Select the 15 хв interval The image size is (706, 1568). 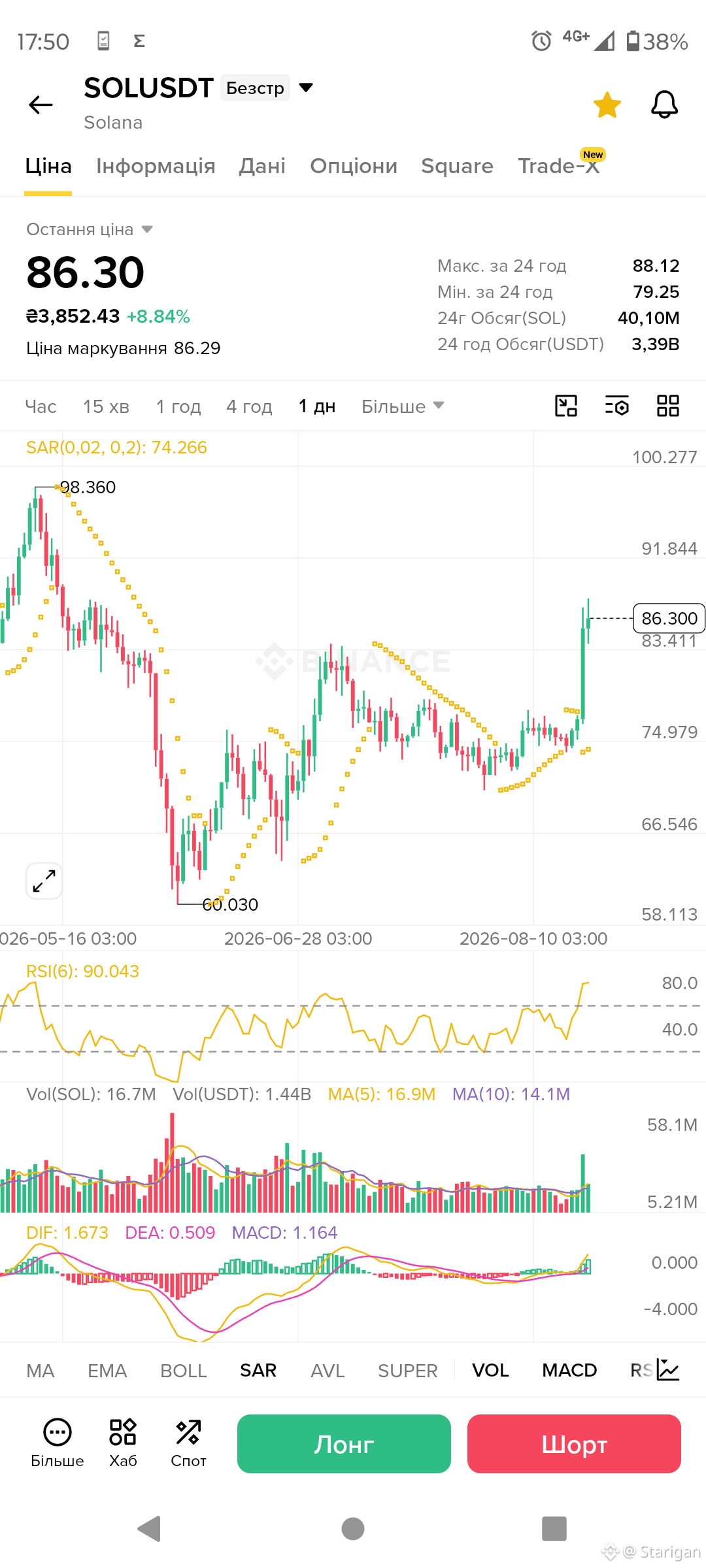106,406
